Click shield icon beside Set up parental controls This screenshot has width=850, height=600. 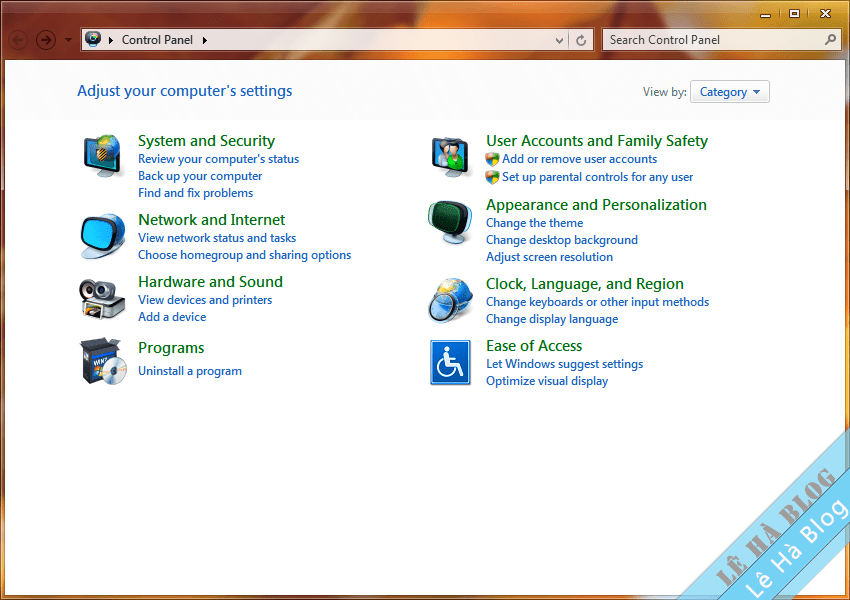click(492, 177)
